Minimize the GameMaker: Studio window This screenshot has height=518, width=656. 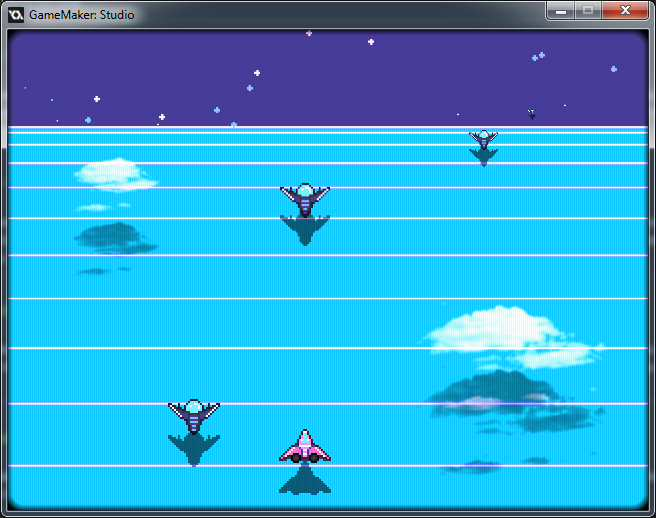561,10
